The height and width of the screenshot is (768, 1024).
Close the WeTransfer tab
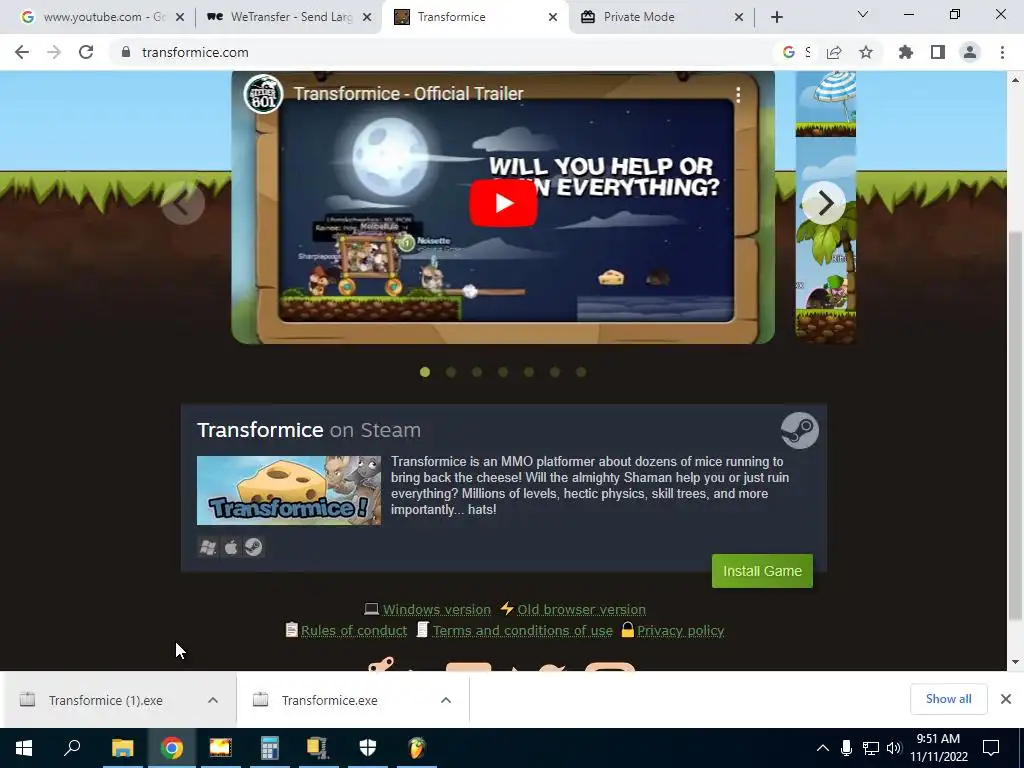367,17
